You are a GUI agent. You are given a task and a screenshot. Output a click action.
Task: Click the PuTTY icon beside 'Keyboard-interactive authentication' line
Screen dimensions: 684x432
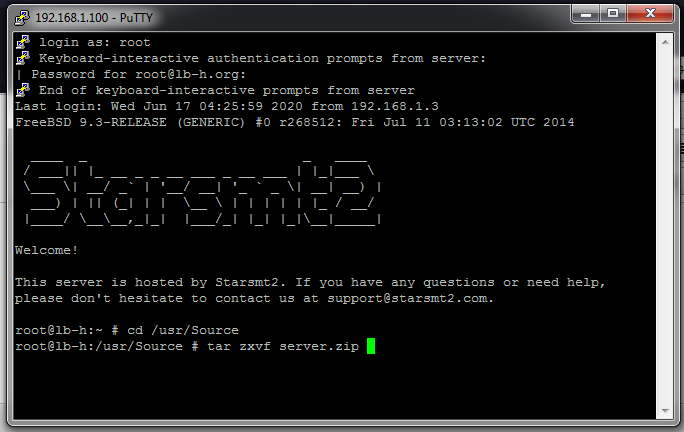click(x=23, y=58)
